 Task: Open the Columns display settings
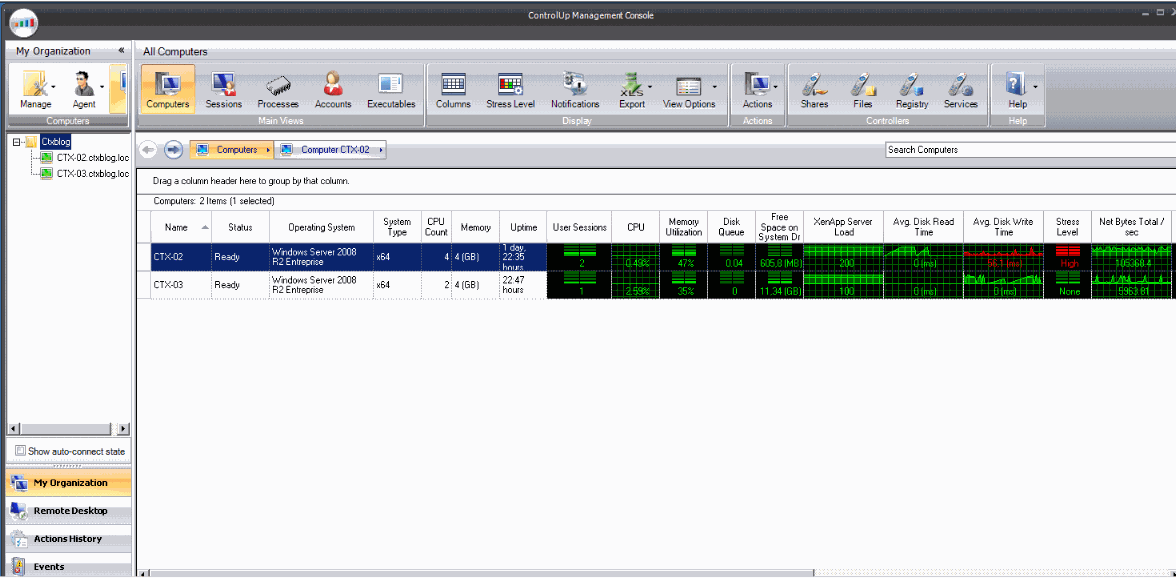pos(453,89)
